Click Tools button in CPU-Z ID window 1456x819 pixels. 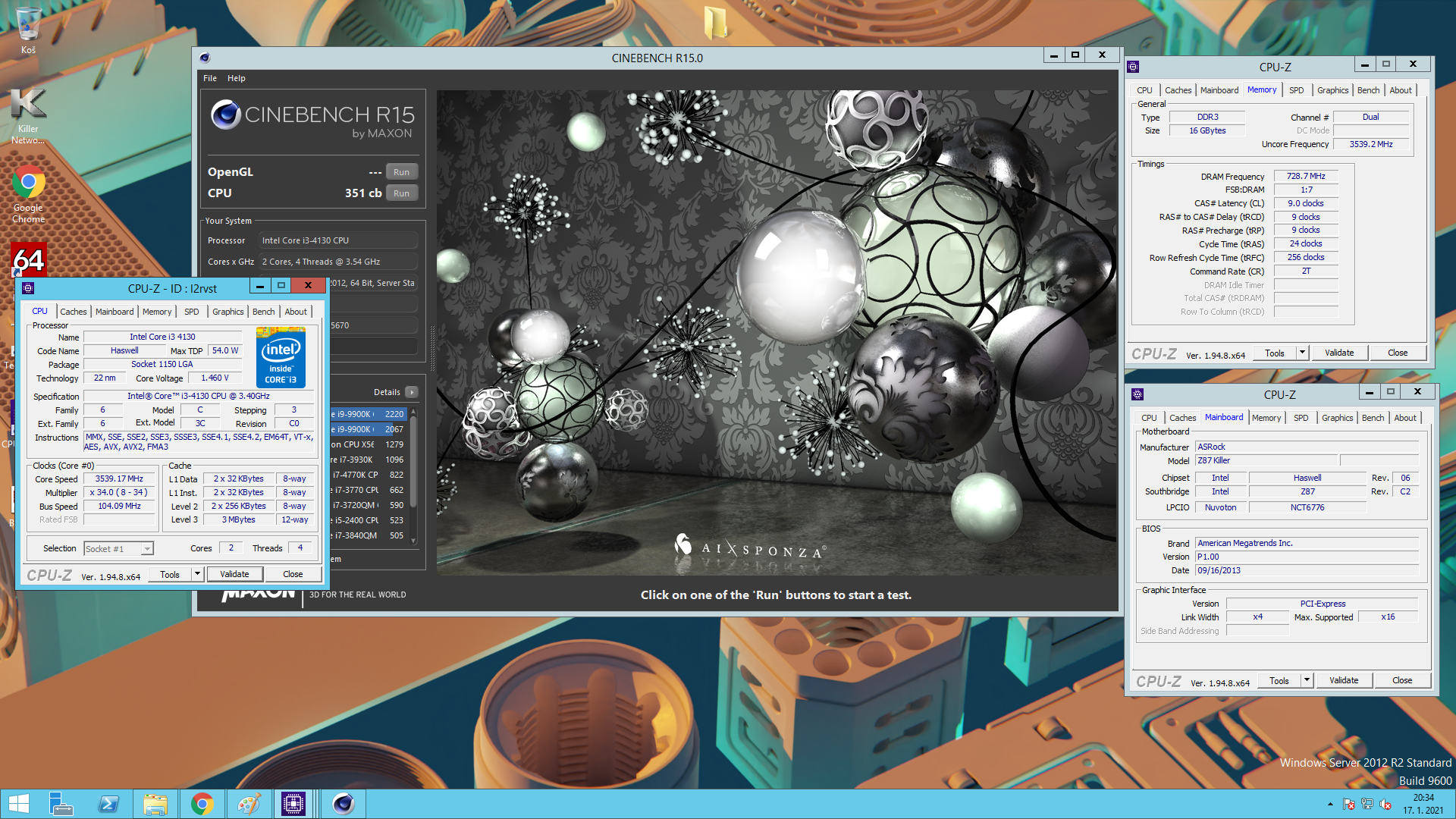point(170,574)
